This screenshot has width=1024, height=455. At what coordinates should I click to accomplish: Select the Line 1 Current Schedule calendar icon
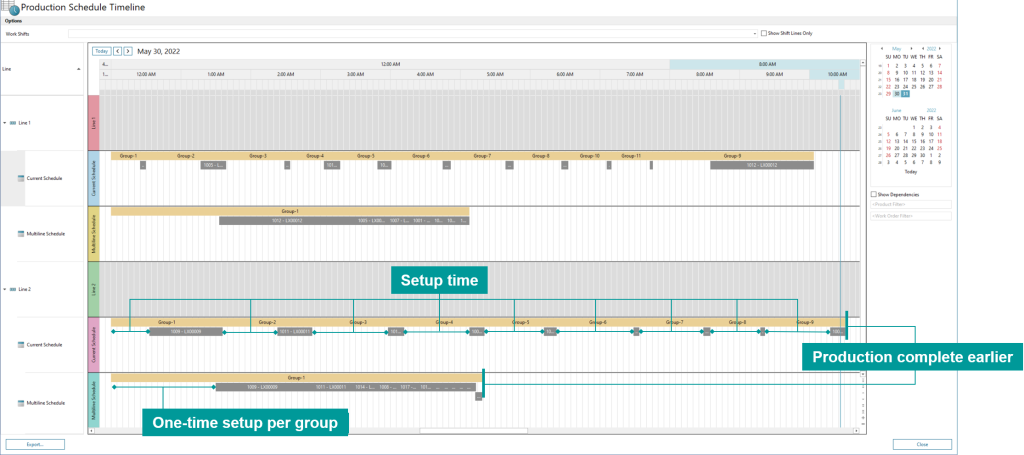21,178
